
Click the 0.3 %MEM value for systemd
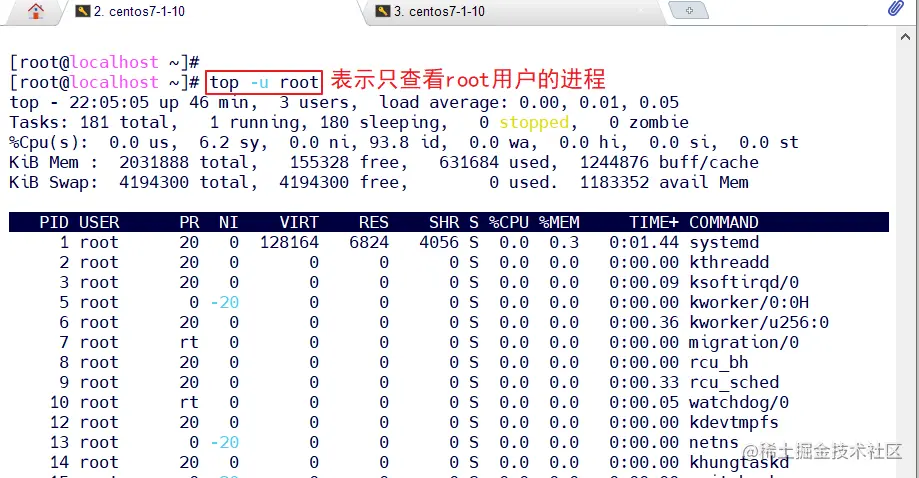[564, 242]
